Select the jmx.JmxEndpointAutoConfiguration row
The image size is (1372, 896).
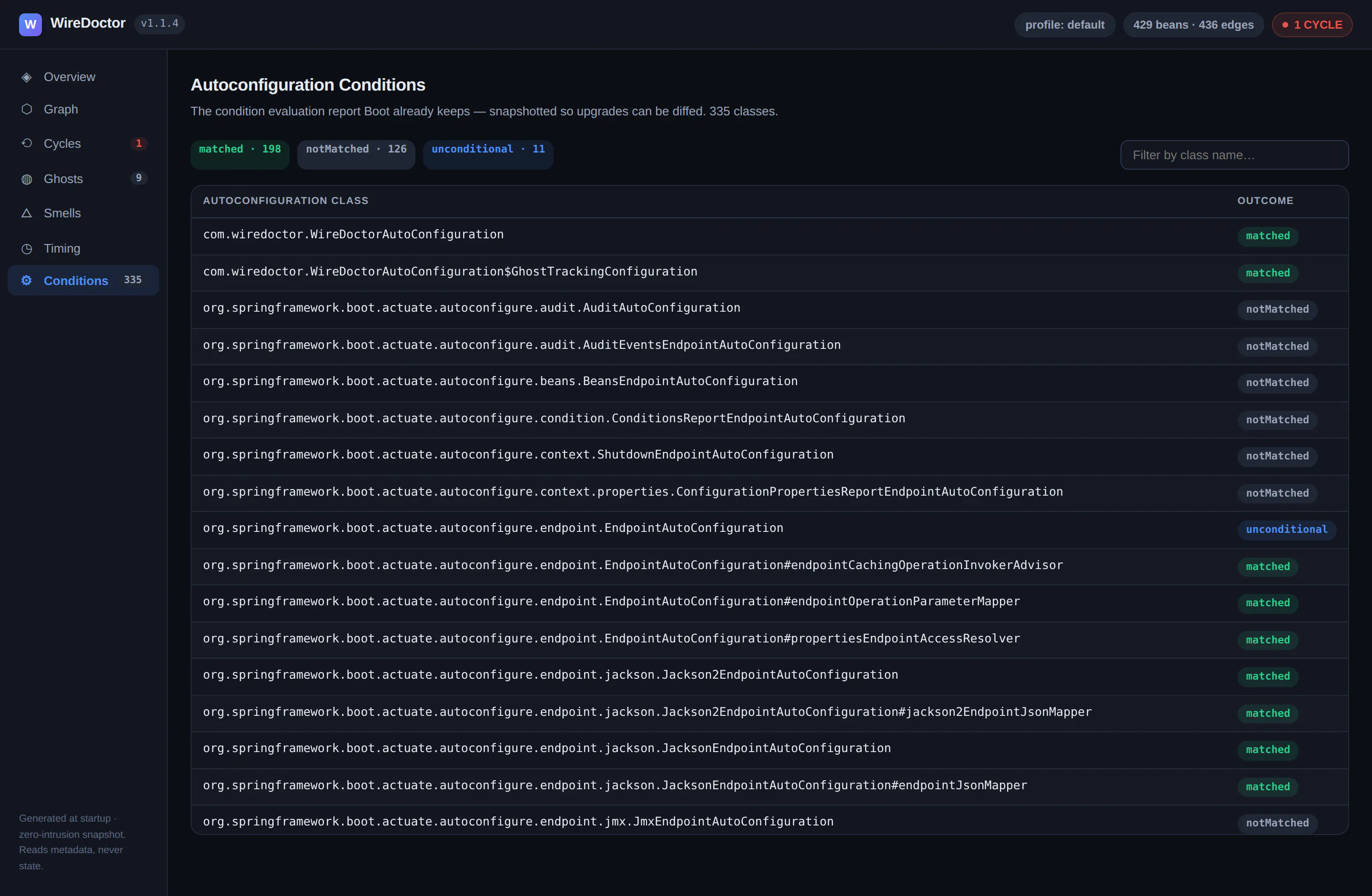click(769, 820)
